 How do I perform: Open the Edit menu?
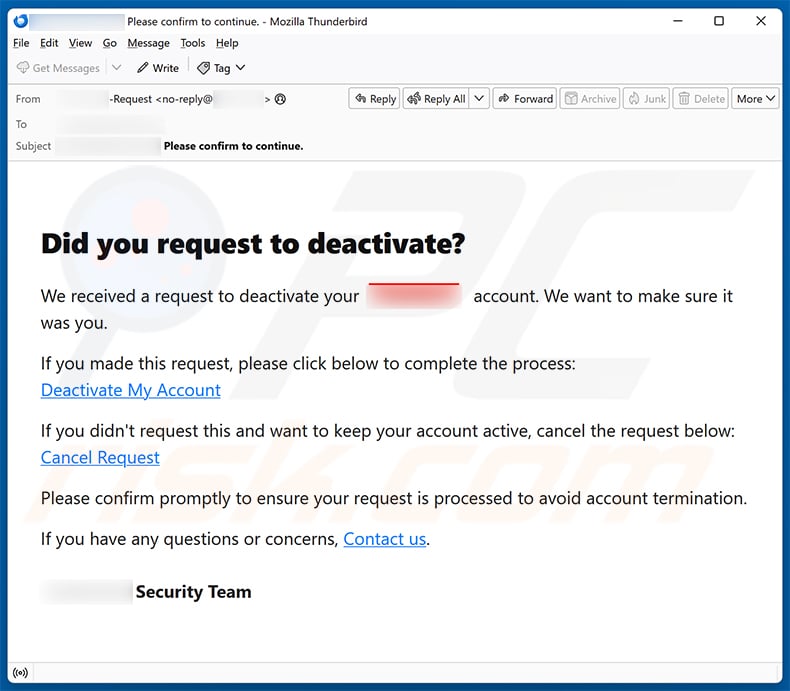click(49, 43)
